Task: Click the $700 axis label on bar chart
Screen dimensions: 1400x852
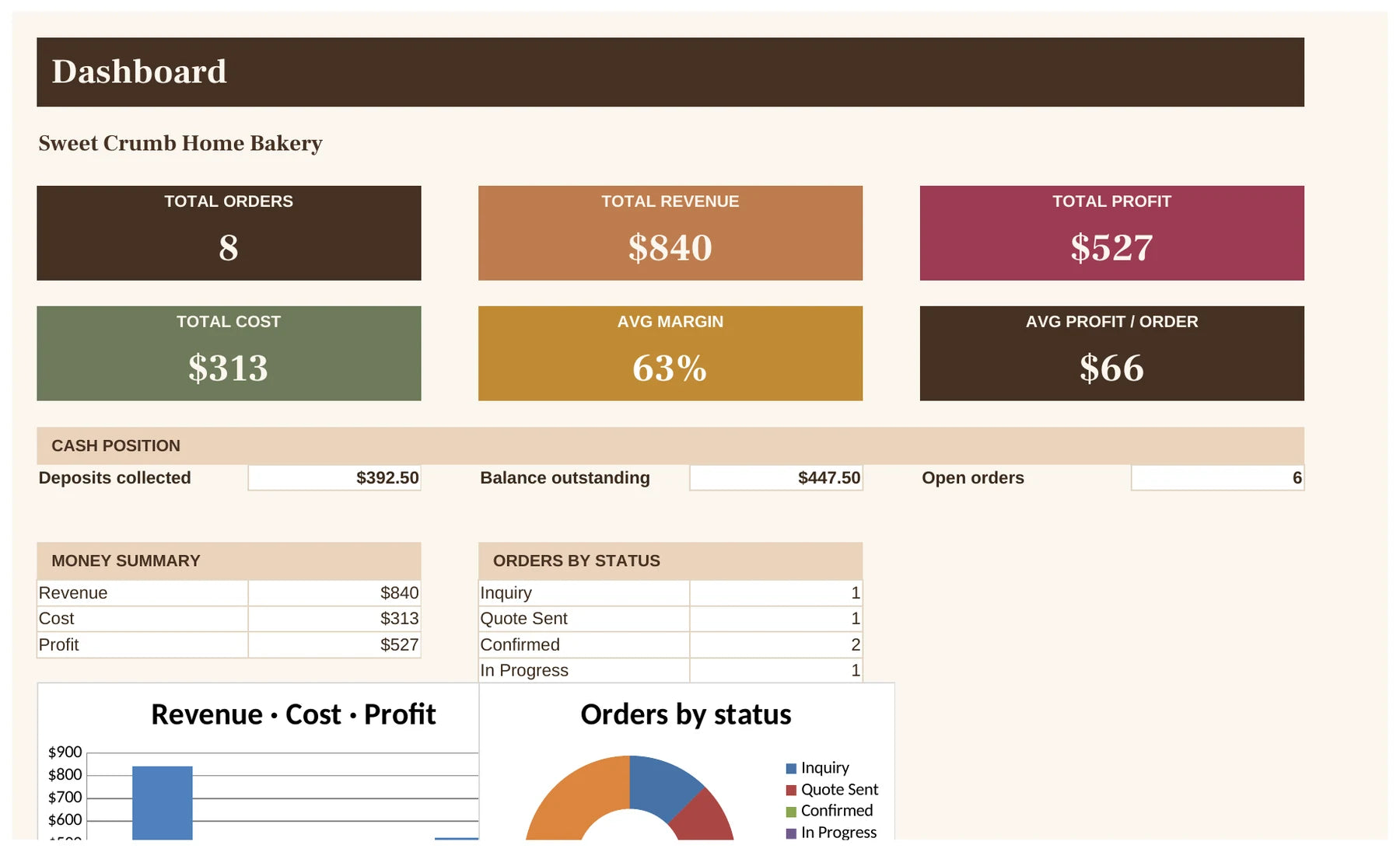Action: 65,797
